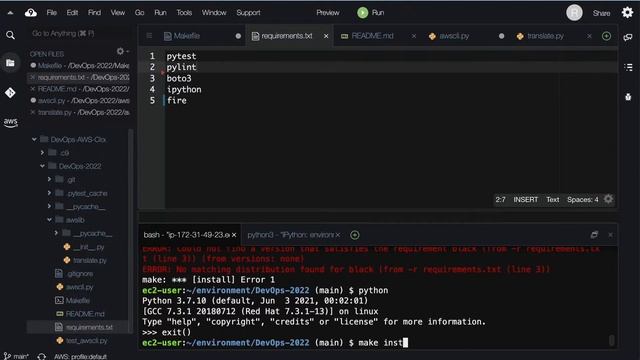The width and height of the screenshot is (640, 360).
Task: Open the Environment files panel icon
Action: tap(10, 63)
